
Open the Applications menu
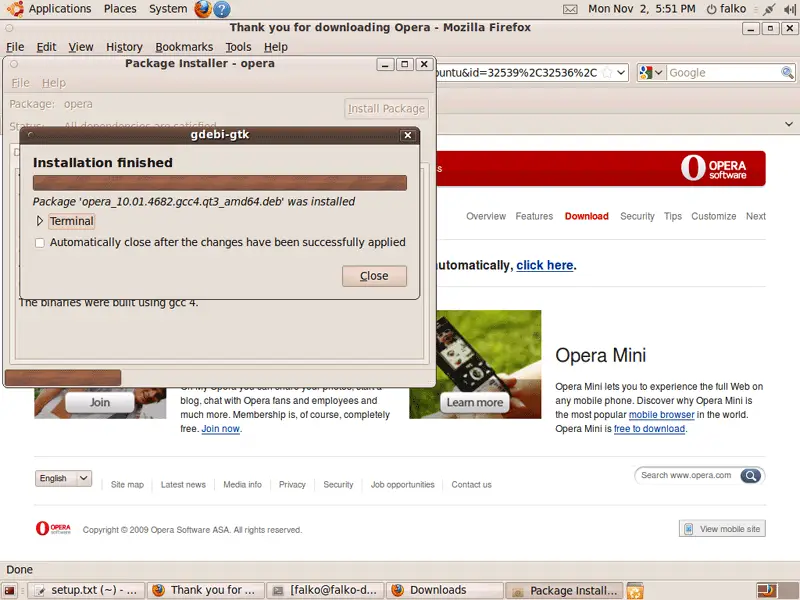[x=60, y=9]
